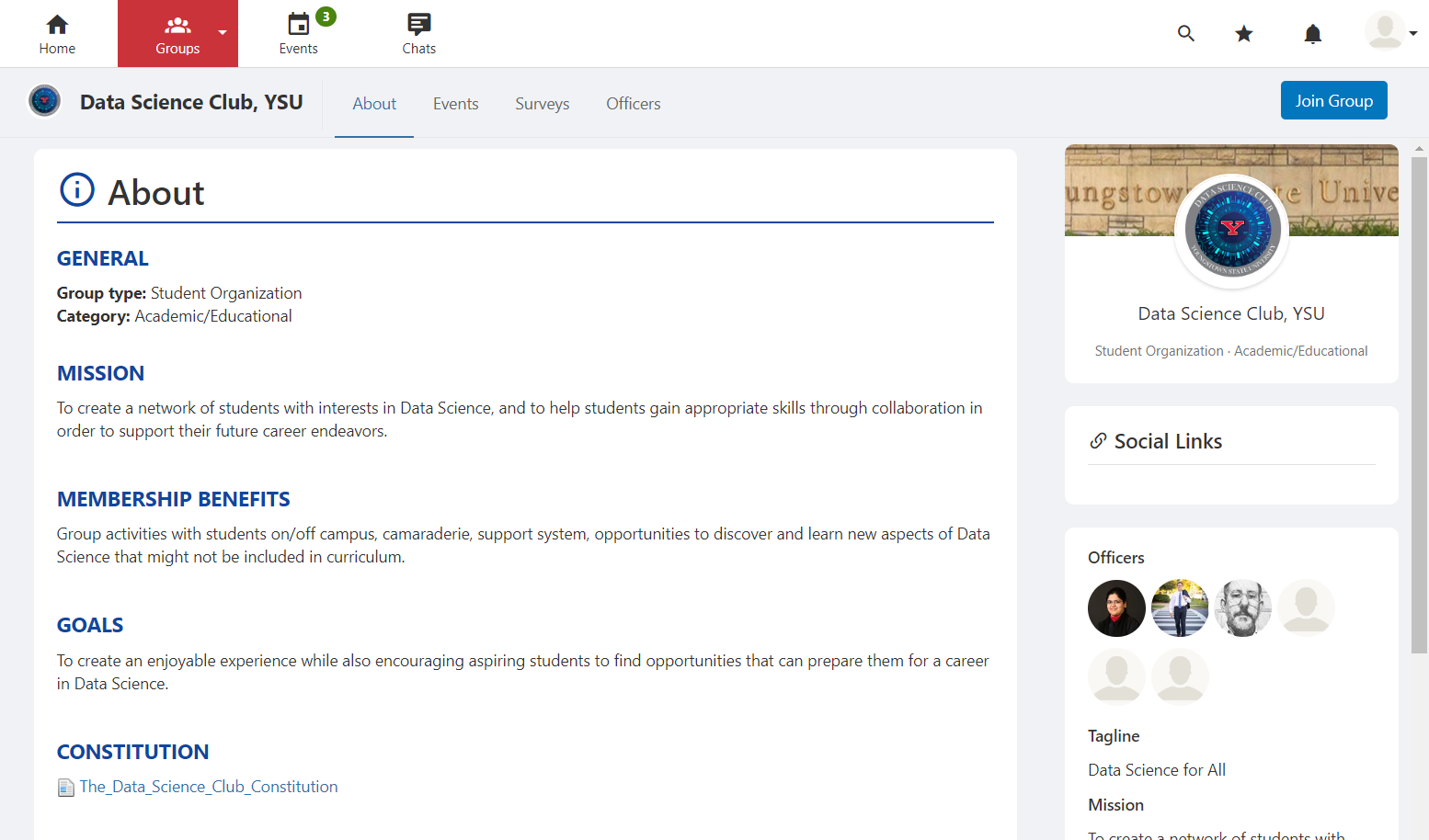Open The_Data_Science_Club_Constitution link
The image size is (1429, 840).
tap(209, 787)
